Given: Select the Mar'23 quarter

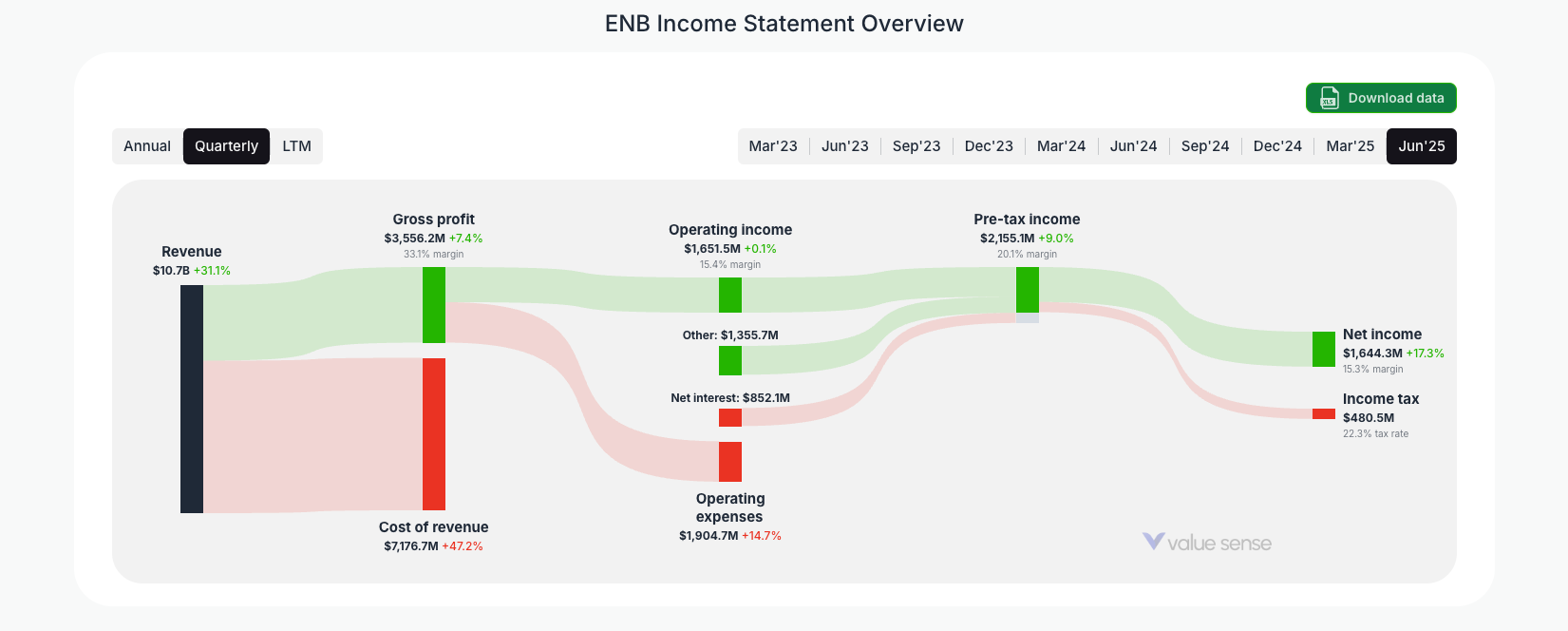Looking at the screenshot, I should pos(773,146).
